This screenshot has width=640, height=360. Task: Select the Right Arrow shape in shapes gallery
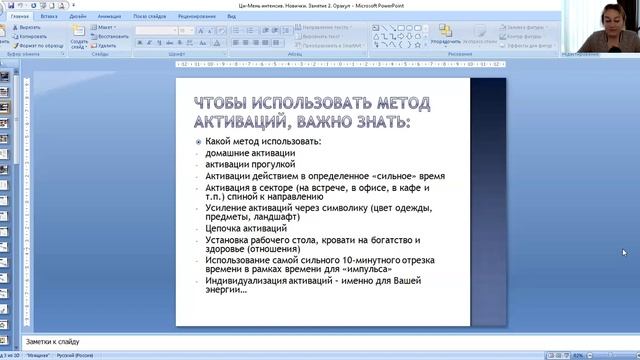[x=401, y=37]
